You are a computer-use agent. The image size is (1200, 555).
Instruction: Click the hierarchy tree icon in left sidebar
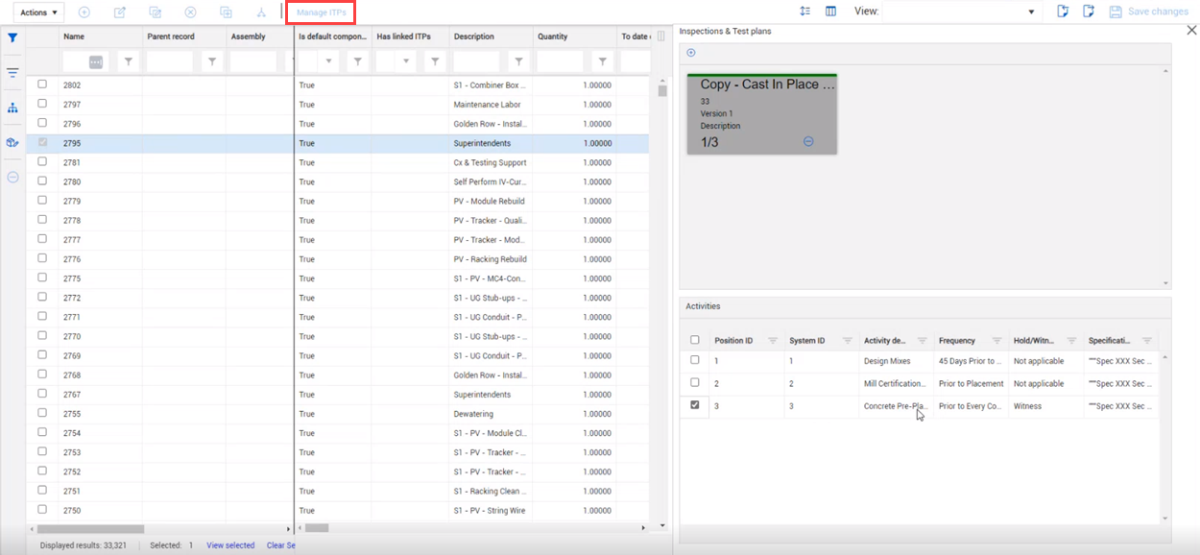pyautogui.click(x=13, y=108)
